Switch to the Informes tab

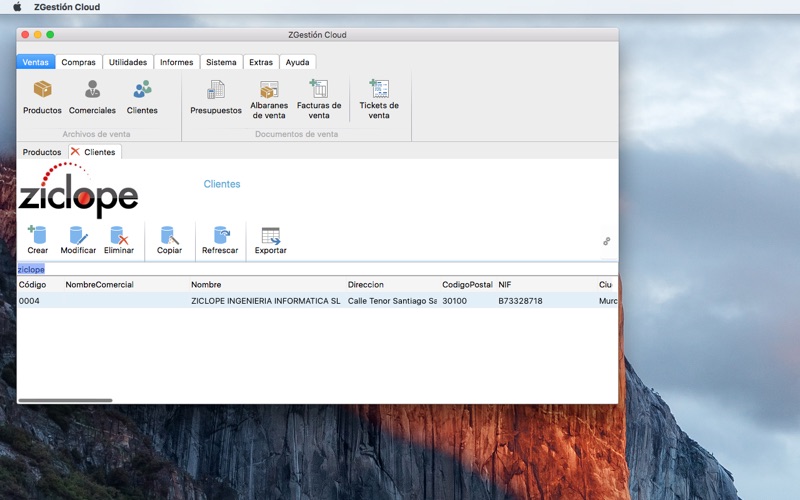pos(177,62)
